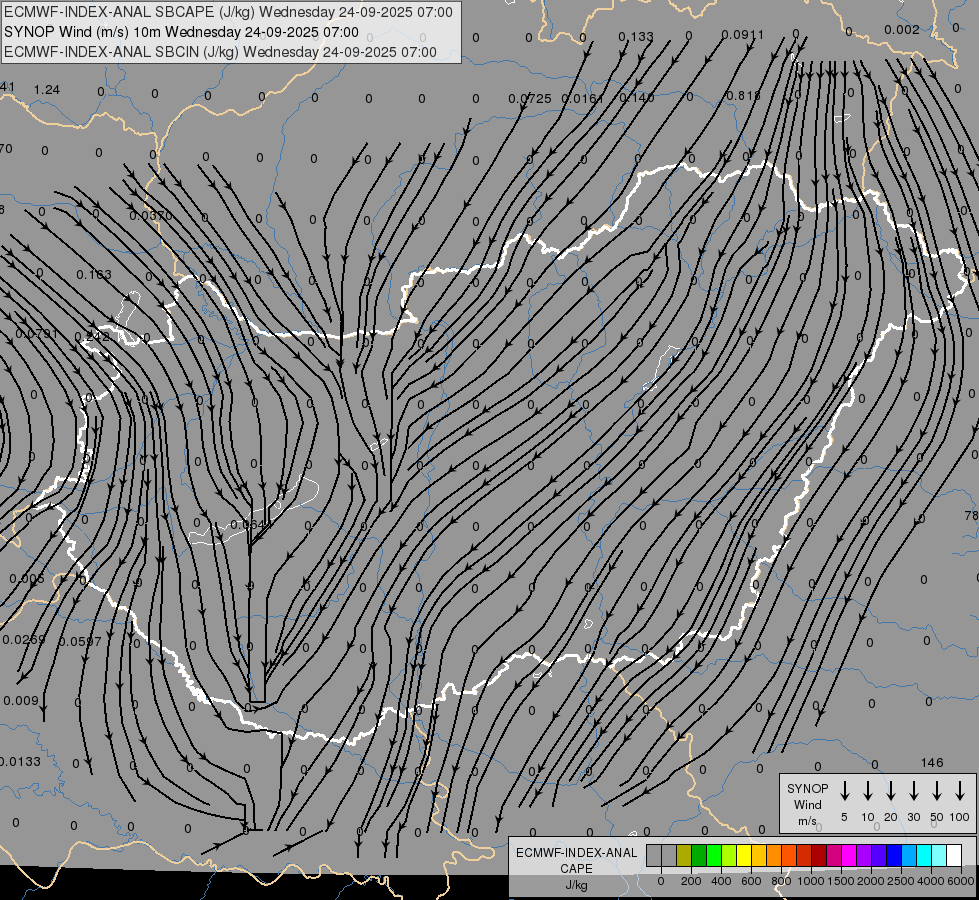Select the white CAPE legend swatch
Image resolution: width=979 pixels, height=900 pixels.
[953, 855]
